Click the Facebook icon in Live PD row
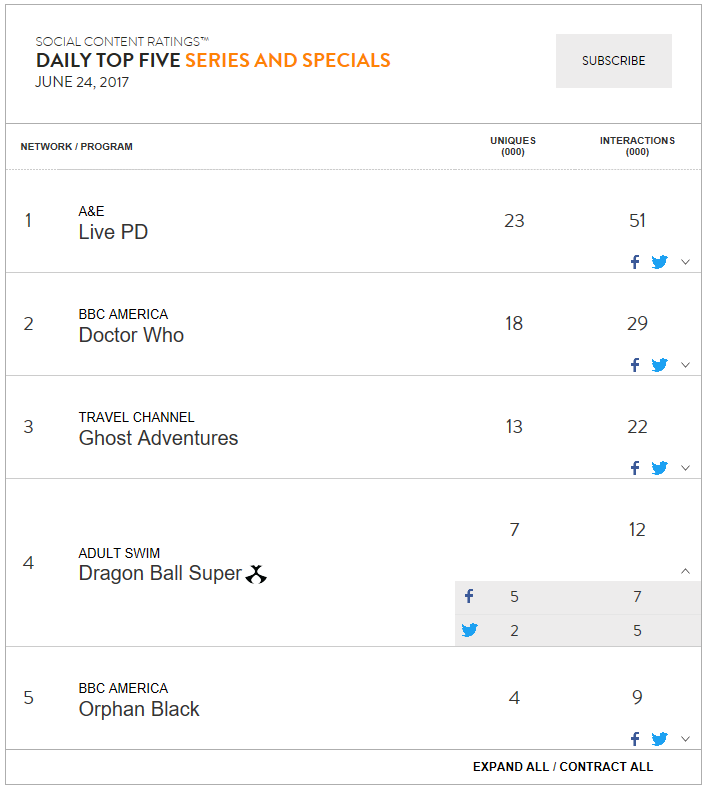 pyautogui.click(x=635, y=262)
